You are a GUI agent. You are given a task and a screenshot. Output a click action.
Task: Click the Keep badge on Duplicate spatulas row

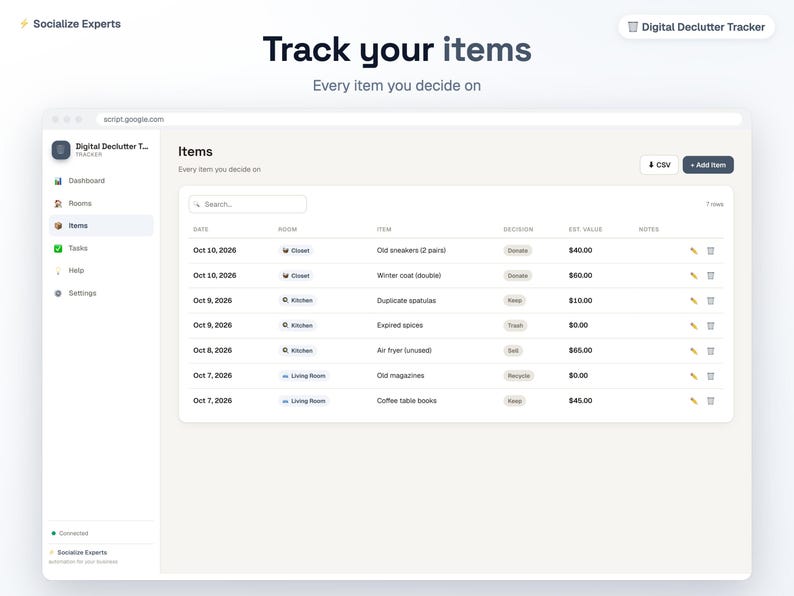[x=514, y=301]
